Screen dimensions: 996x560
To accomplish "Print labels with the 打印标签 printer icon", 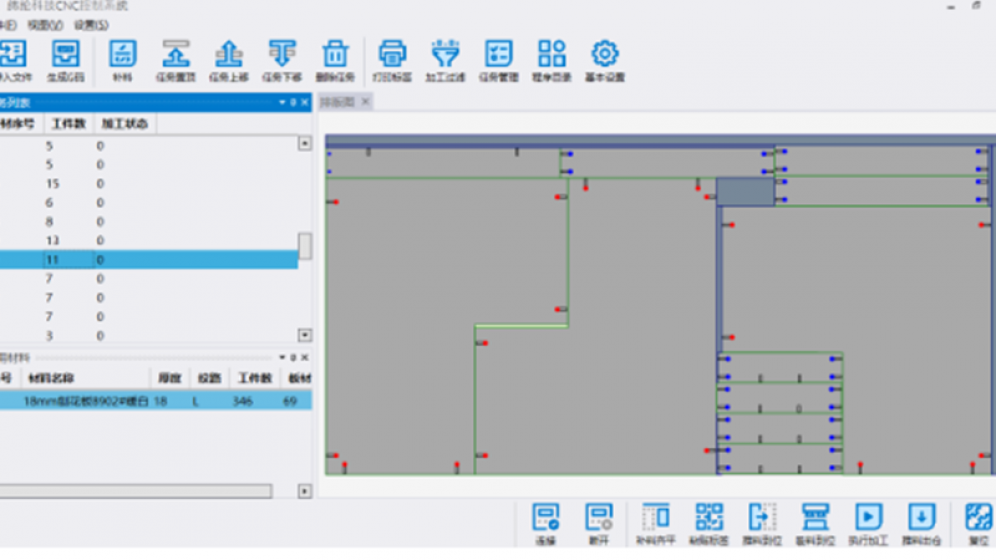I will pyautogui.click(x=392, y=58).
